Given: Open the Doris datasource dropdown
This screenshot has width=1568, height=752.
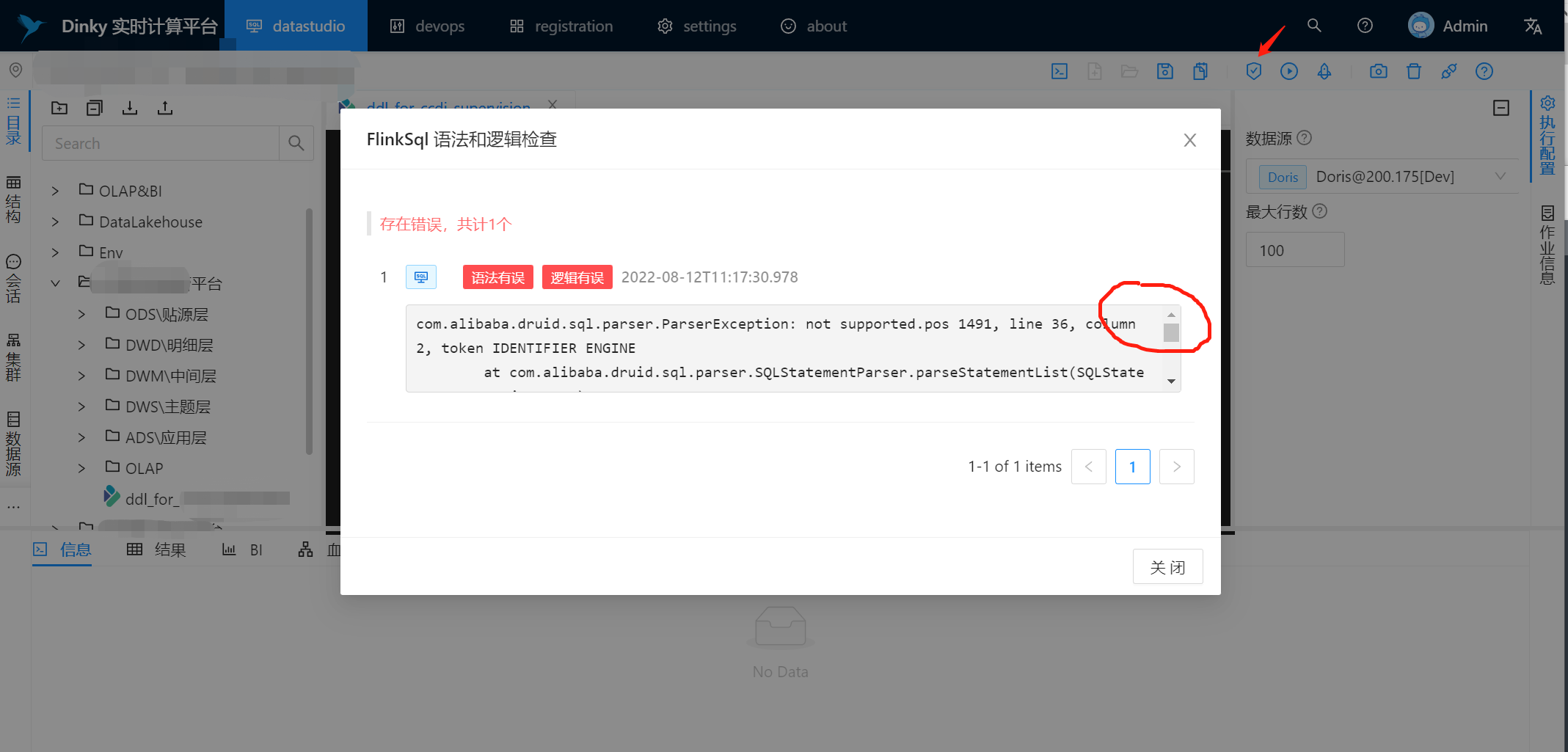Looking at the screenshot, I should point(1501,176).
